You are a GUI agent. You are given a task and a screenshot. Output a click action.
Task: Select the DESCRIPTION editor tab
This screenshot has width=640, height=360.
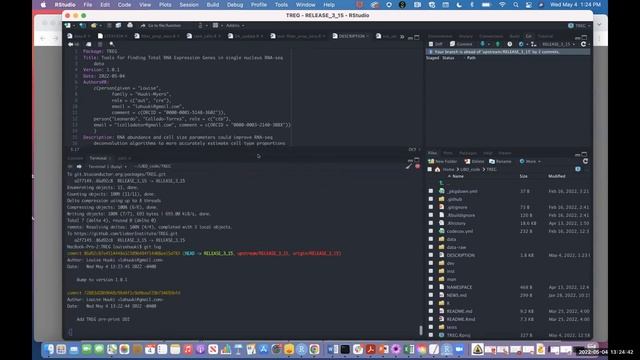(x=351, y=36)
